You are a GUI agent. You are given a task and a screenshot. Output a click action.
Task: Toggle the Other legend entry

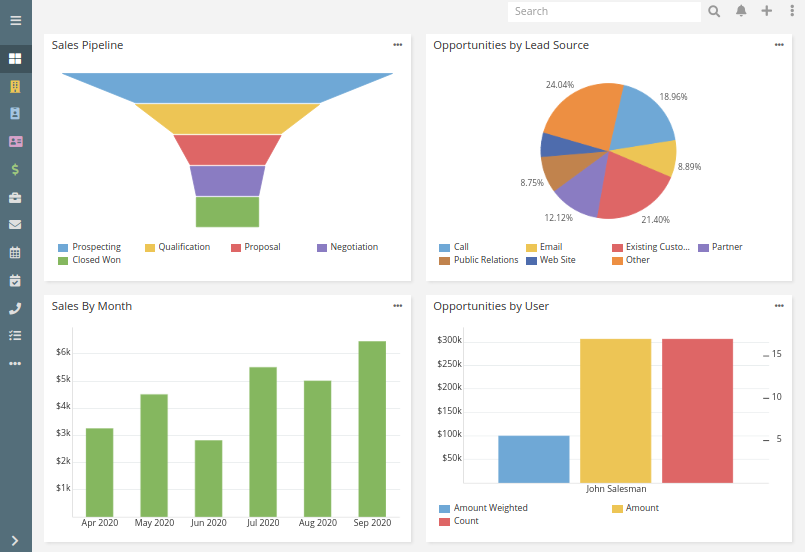(631, 260)
